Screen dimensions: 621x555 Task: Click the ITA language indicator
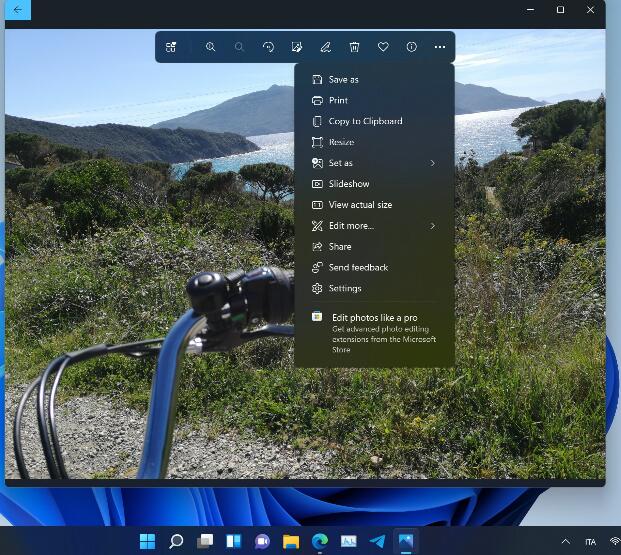pyautogui.click(x=590, y=542)
